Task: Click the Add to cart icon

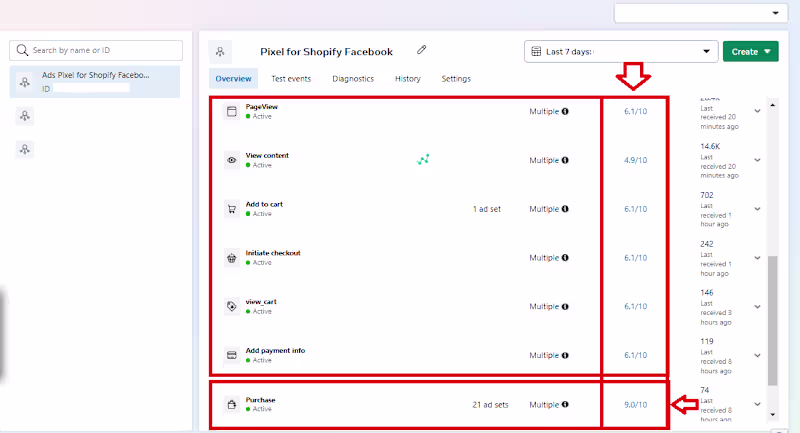Action: pos(231,209)
